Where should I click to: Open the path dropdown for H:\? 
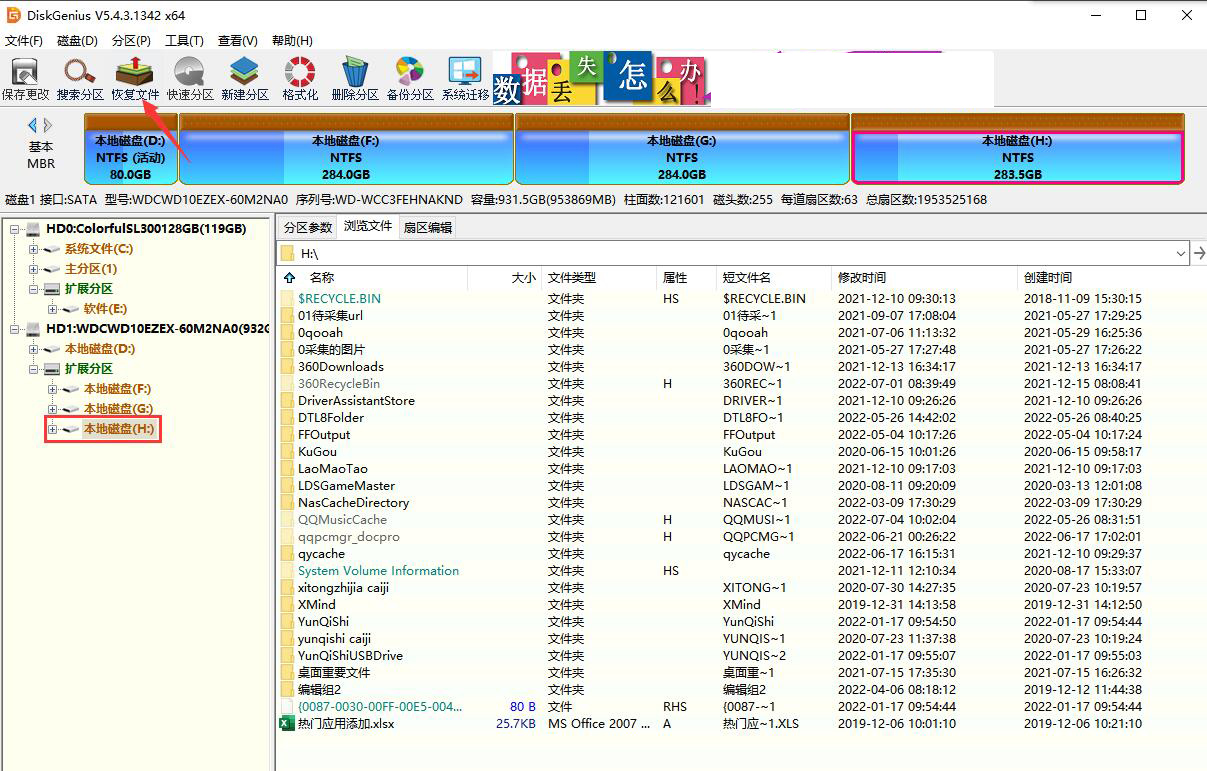1181,254
